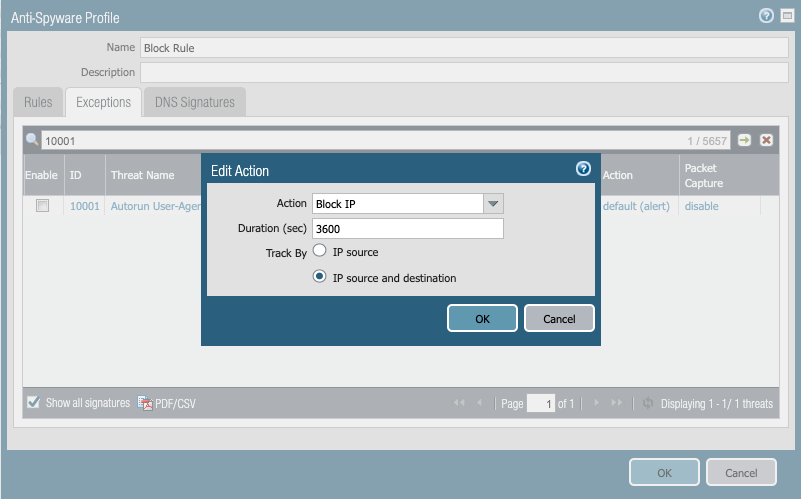
Task: Open Autorun User-Agent threat name link
Action: click(155, 206)
